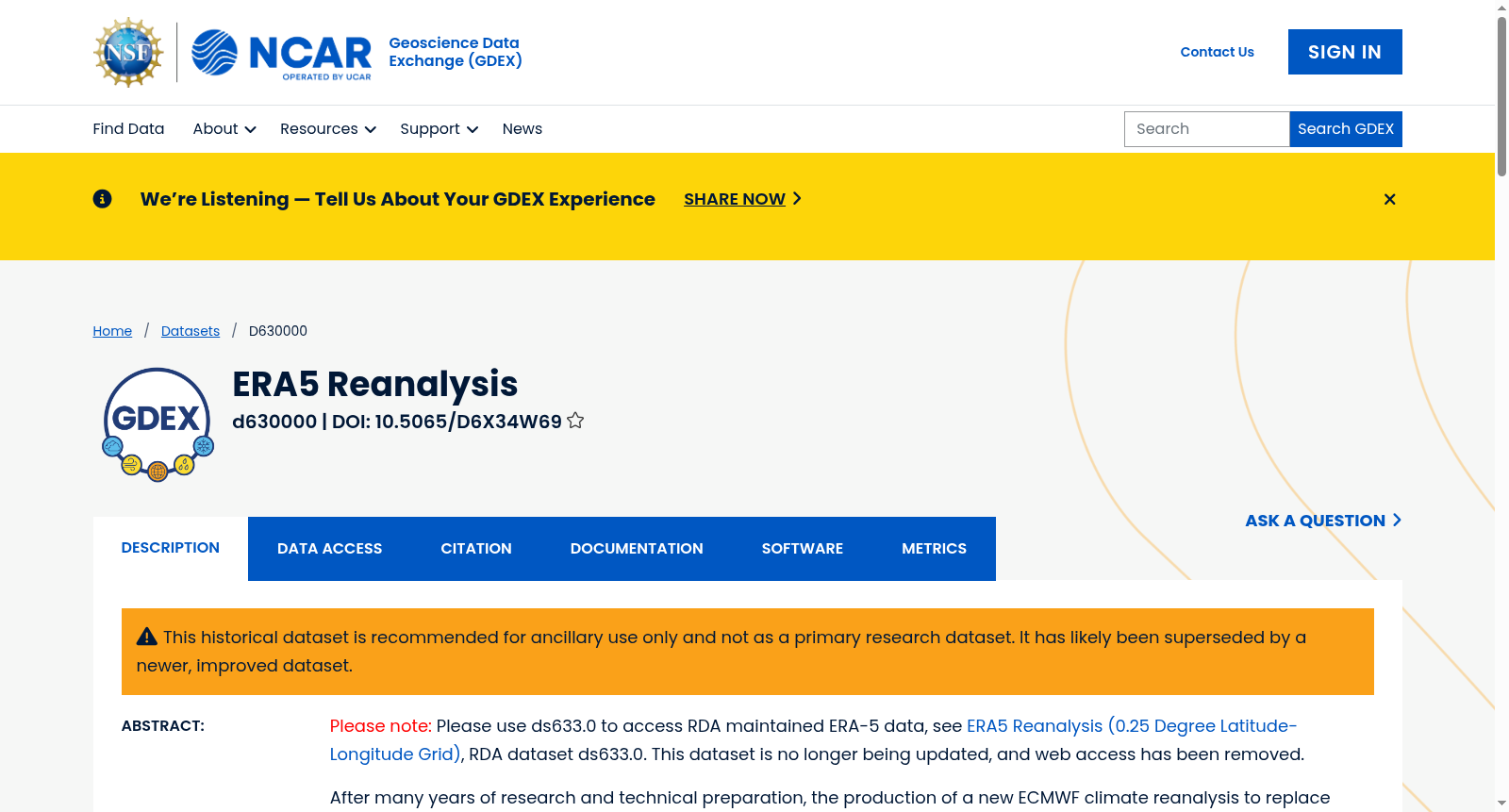
Task: Open the Contact Us link
Action: point(1218,52)
